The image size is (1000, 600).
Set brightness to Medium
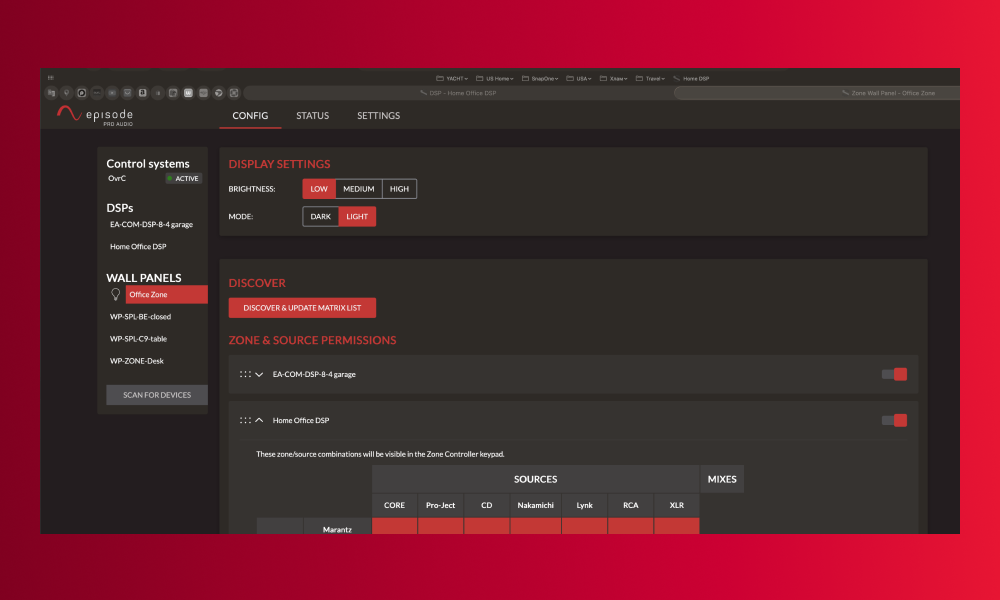pos(358,189)
